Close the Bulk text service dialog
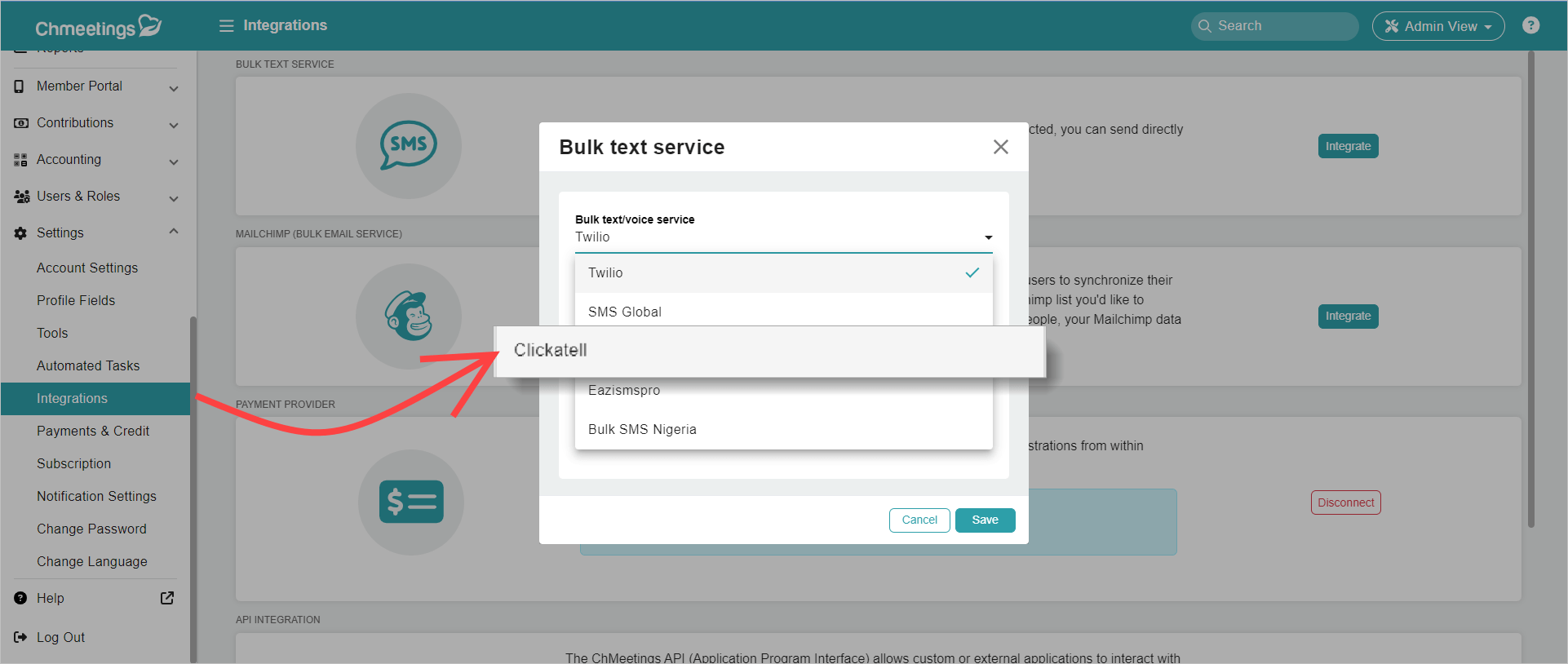 point(1001,147)
